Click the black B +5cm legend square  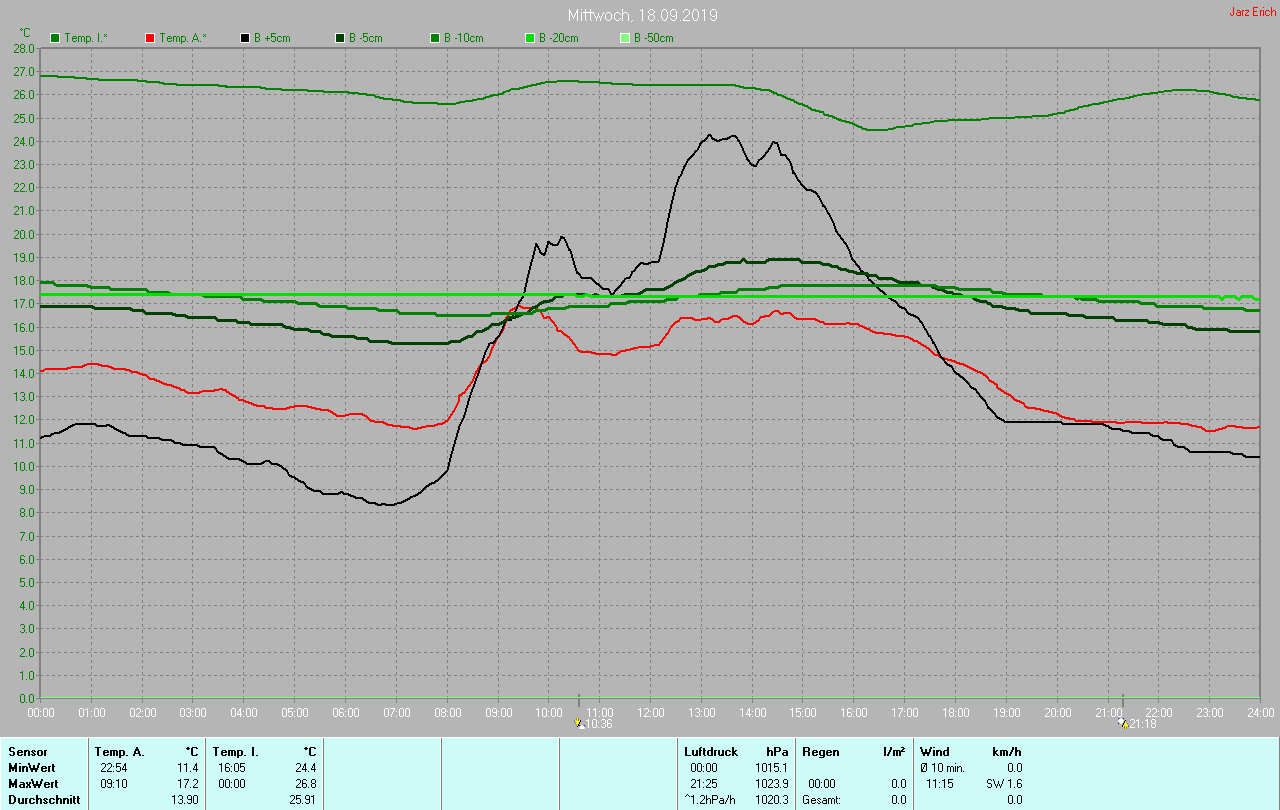(x=245, y=38)
